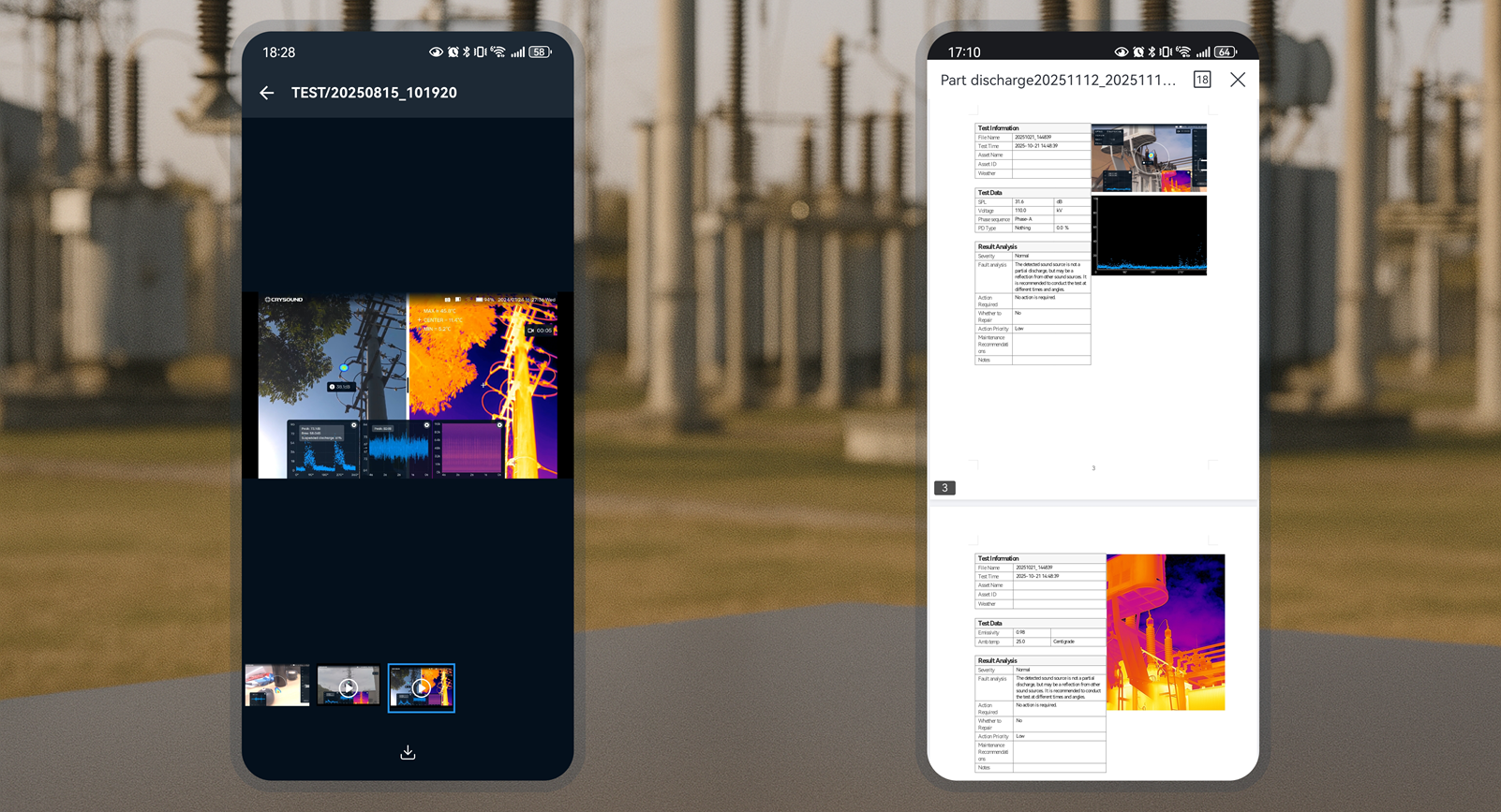The width and height of the screenshot is (1501, 812).
Task: Tap battery icon showing 58 in status bar
Action: 540,52
